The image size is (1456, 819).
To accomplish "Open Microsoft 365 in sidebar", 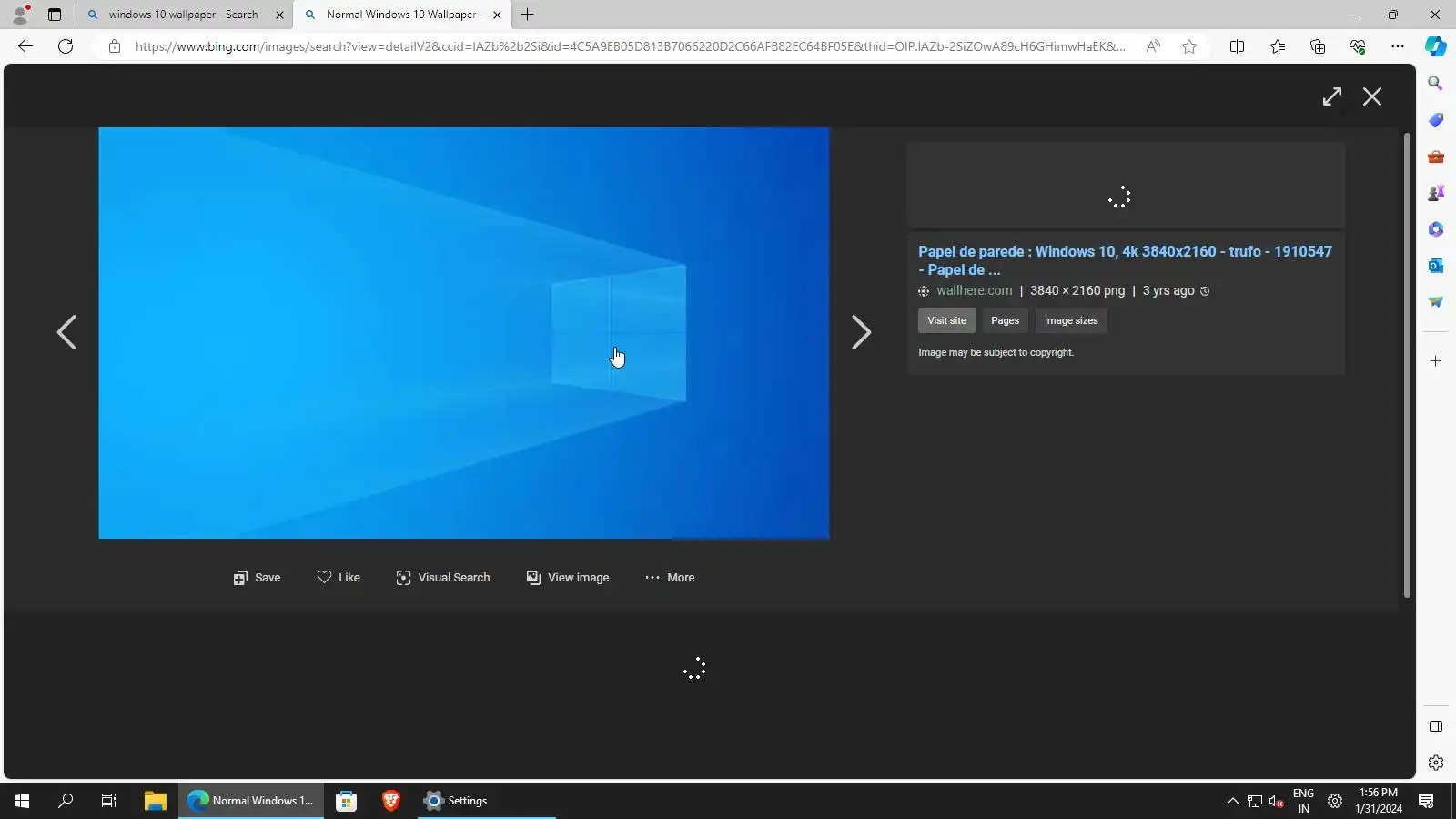I will [1436, 229].
